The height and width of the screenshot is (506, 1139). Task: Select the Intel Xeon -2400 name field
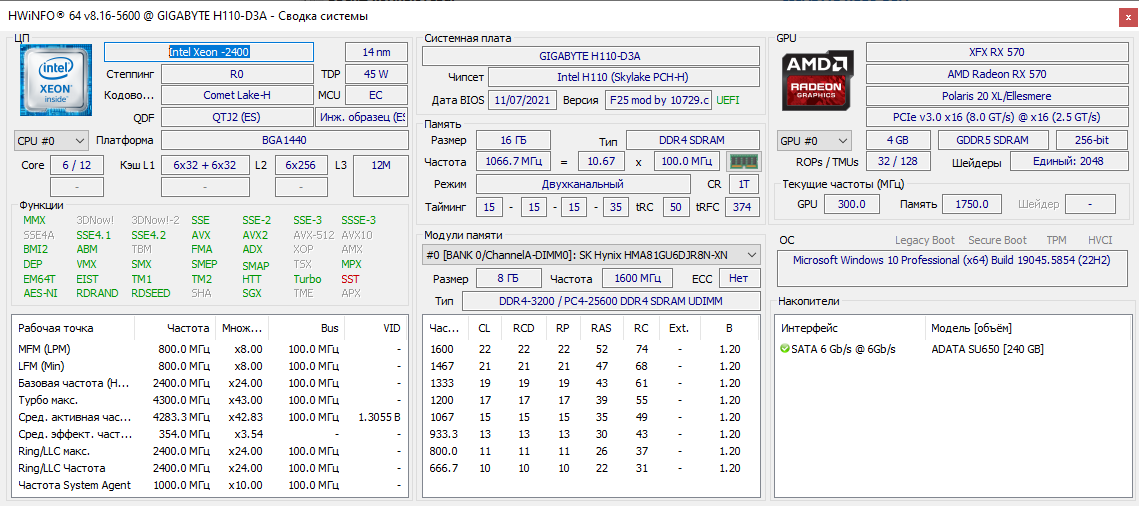coord(209,52)
